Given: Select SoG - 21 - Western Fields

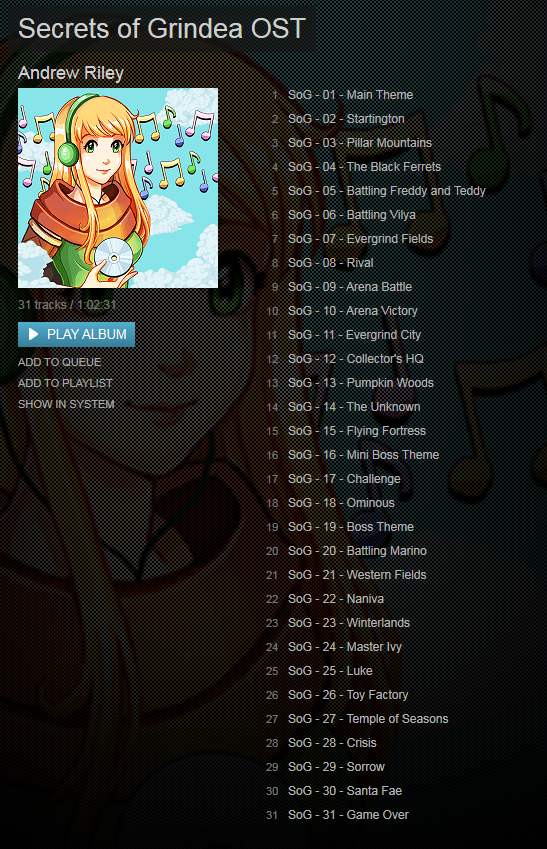Looking at the screenshot, I should pos(357,575).
